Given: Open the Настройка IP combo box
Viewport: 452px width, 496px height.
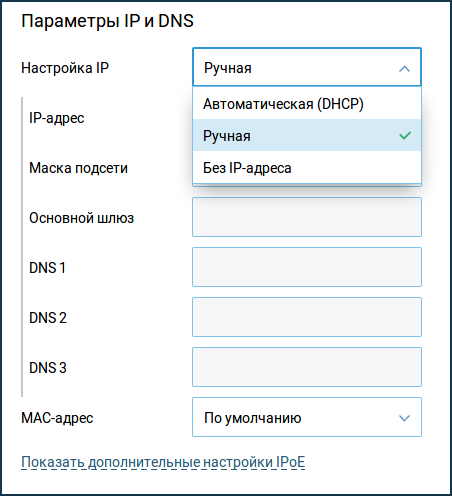Looking at the screenshot, I should click(x=307, y=67).
